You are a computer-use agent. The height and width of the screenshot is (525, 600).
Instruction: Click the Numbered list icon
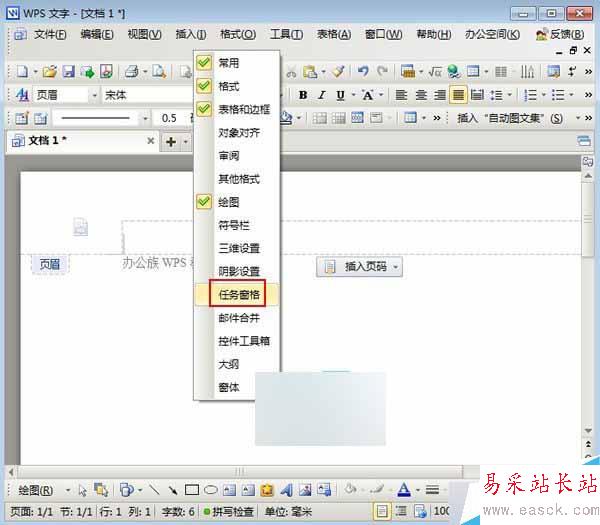[530, 95]
